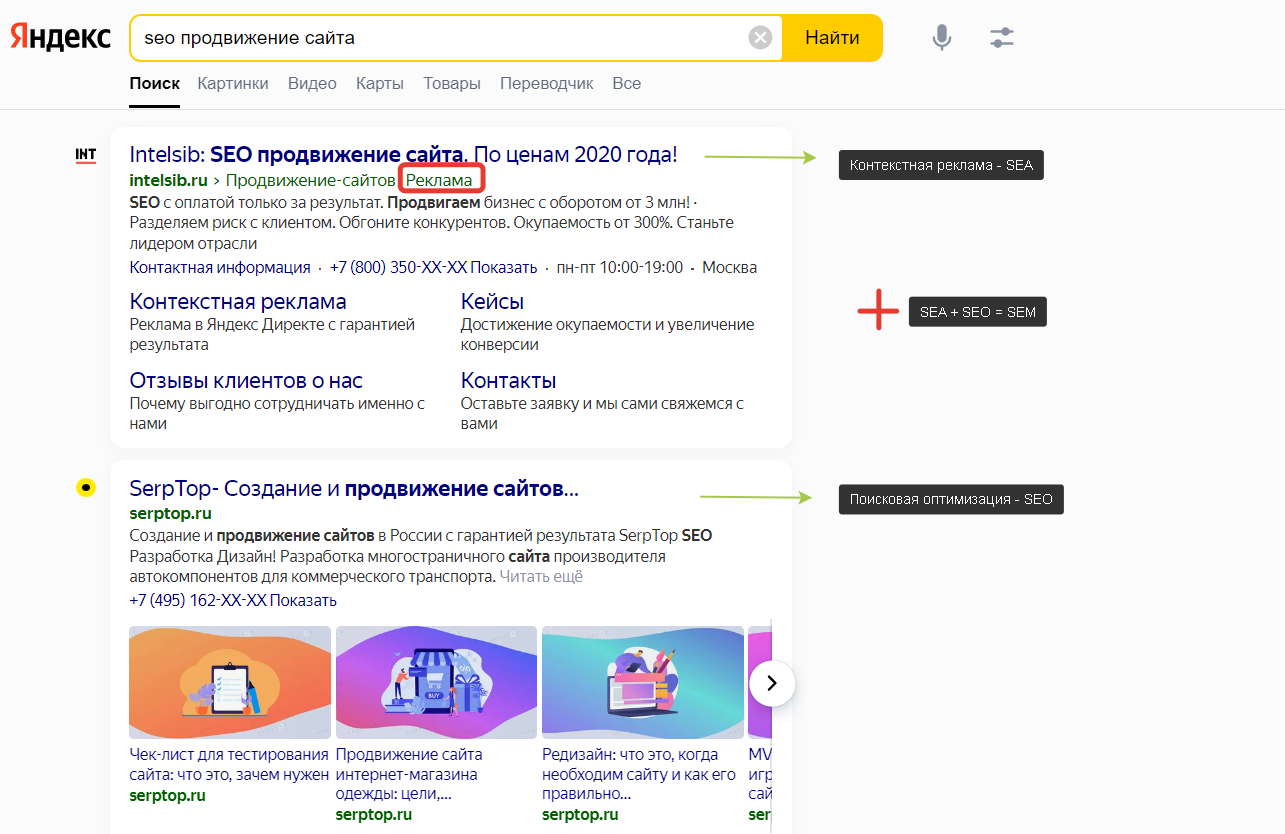Click the carousel next arrow on SerpTop images
1285x834 pixels.
[771, 683]
